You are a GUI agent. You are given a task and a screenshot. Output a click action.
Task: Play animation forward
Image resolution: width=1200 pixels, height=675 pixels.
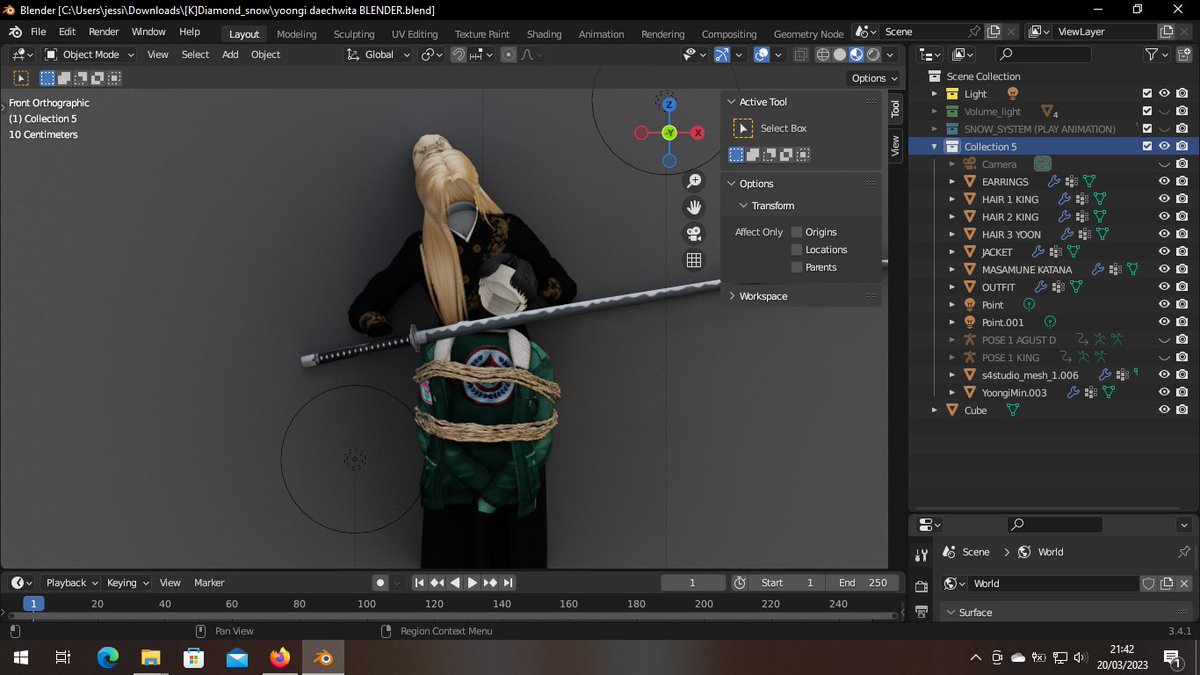[472, 583]
